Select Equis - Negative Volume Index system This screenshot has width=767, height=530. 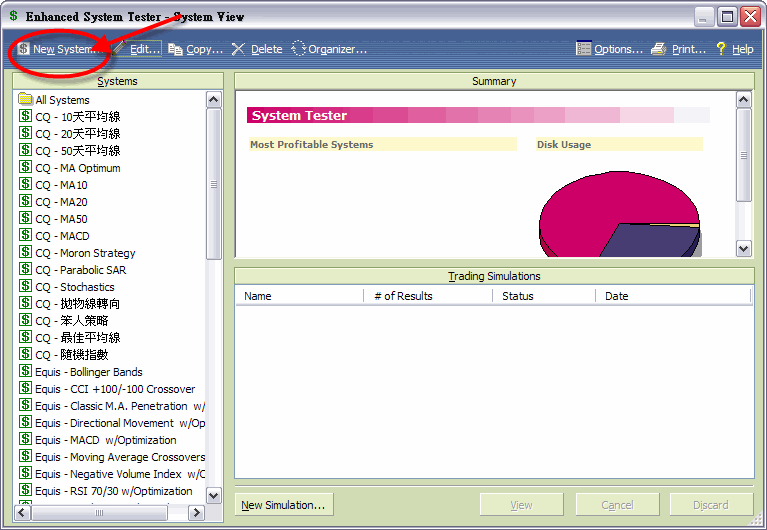tap(112, 474)
